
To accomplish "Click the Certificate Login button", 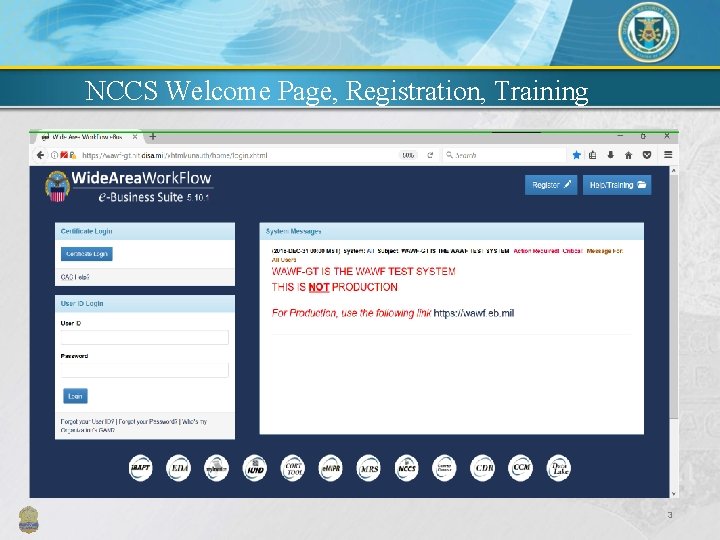I will click(87, 254).
